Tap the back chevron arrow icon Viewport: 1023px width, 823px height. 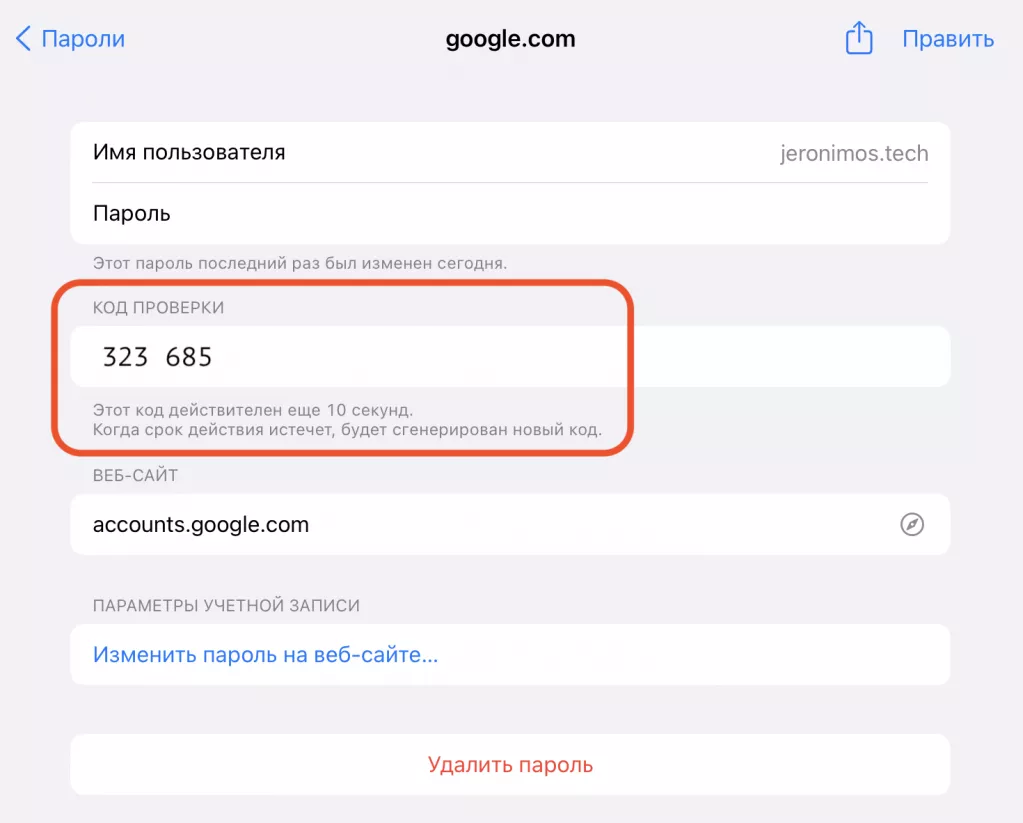(x=23, y=40)
